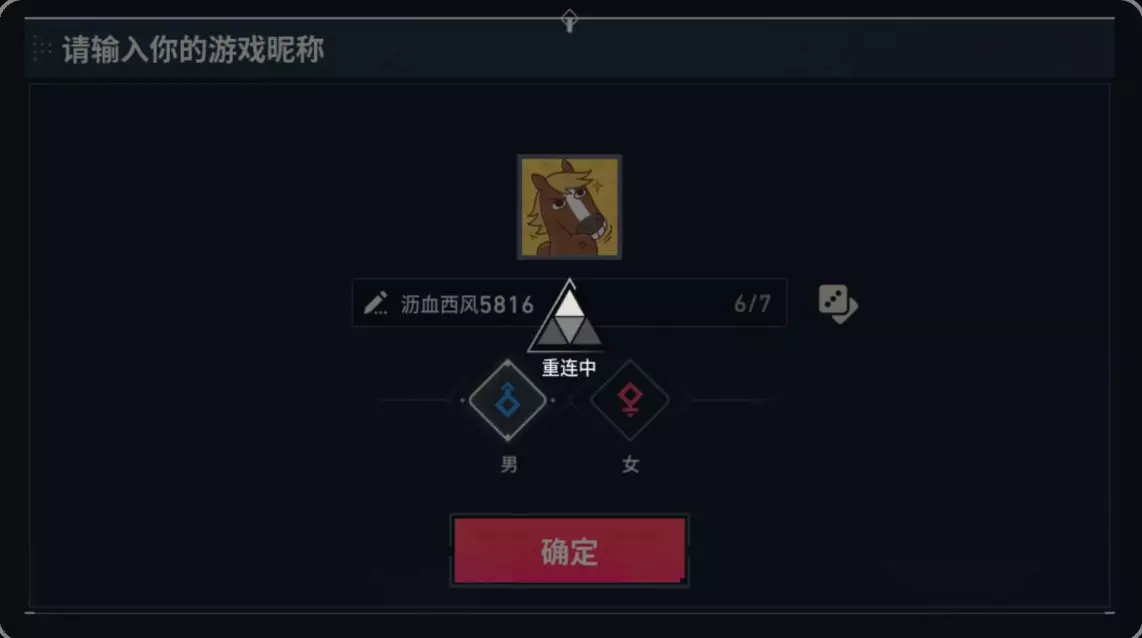Click the title 请输入你的游戏昵称
Screen dimensions: 1142x638
[x=193, y=50]
